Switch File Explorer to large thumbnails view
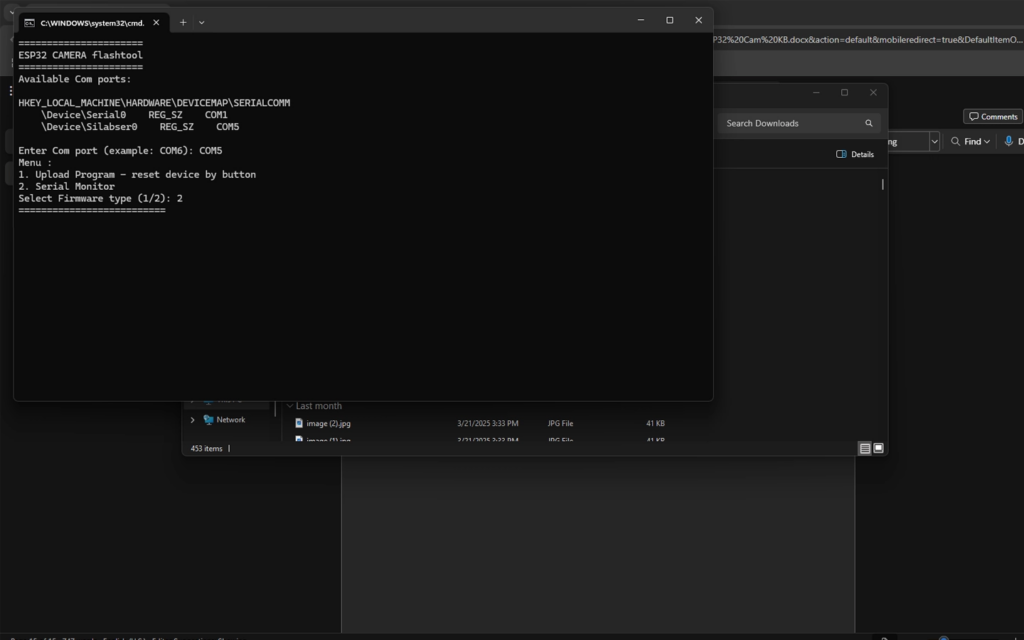This screenshot has width=1024, height=640. pyautogui.click(x=878, y=449)
